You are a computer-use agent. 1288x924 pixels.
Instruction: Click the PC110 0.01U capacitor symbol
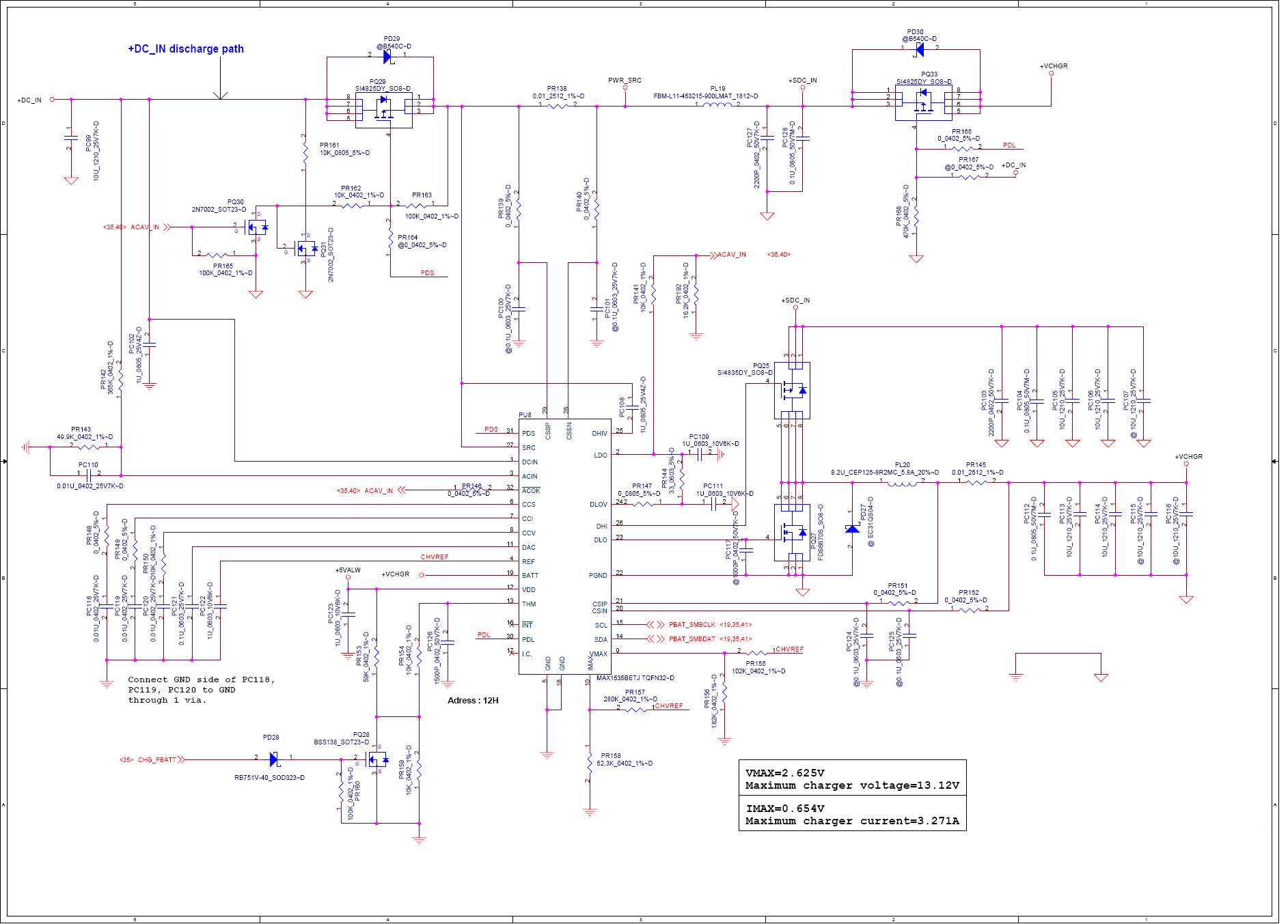coord(89,475)
